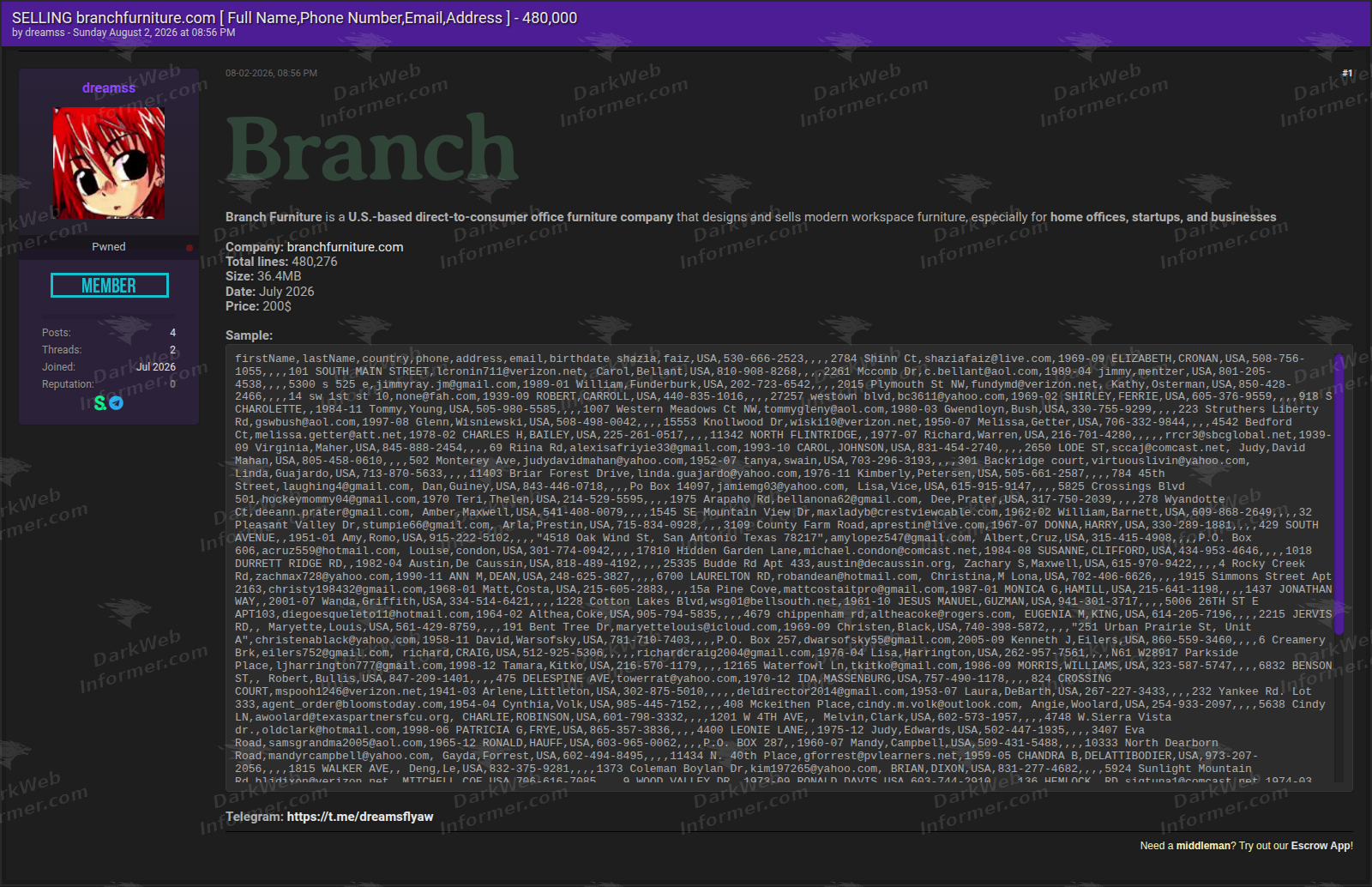
Task: Click the Company: branchfurniture.com line
Action: point(314,247)
